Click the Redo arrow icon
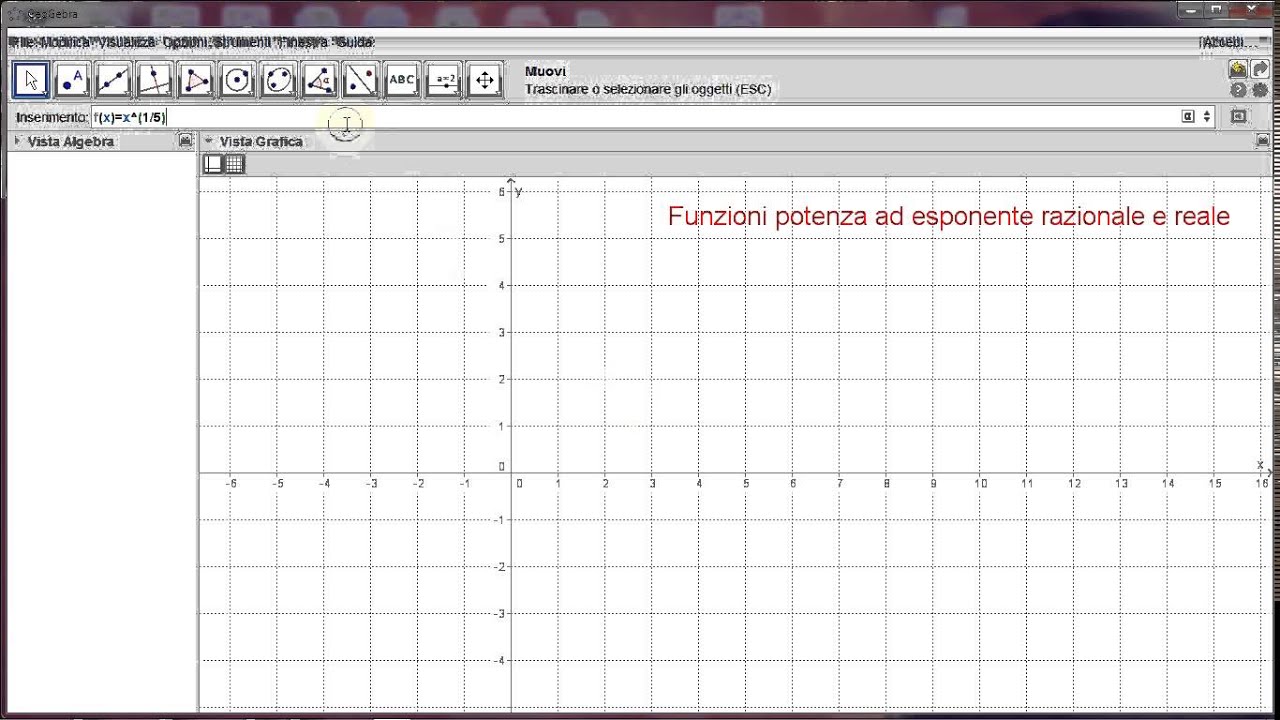The image size is (1280, 720). [1260, 70]
